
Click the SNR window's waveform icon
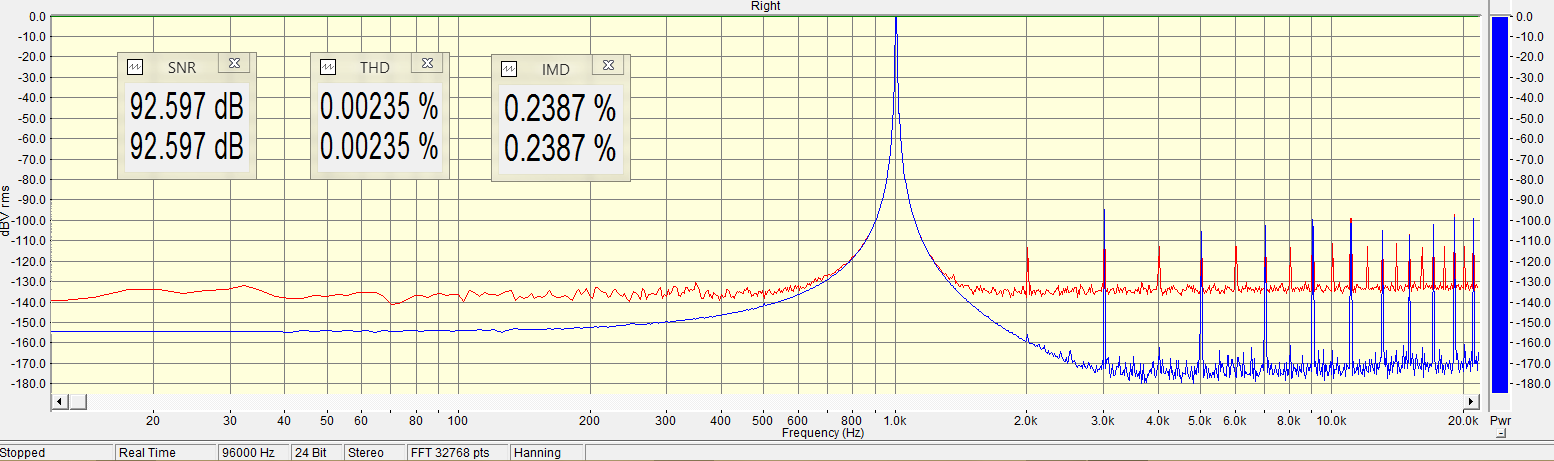coord(135,65)
